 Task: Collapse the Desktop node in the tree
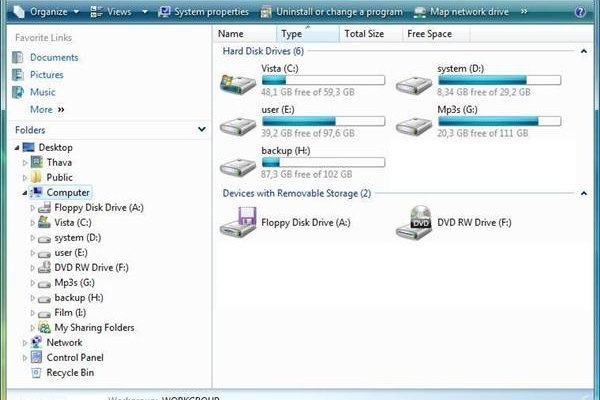click(17, 148)
